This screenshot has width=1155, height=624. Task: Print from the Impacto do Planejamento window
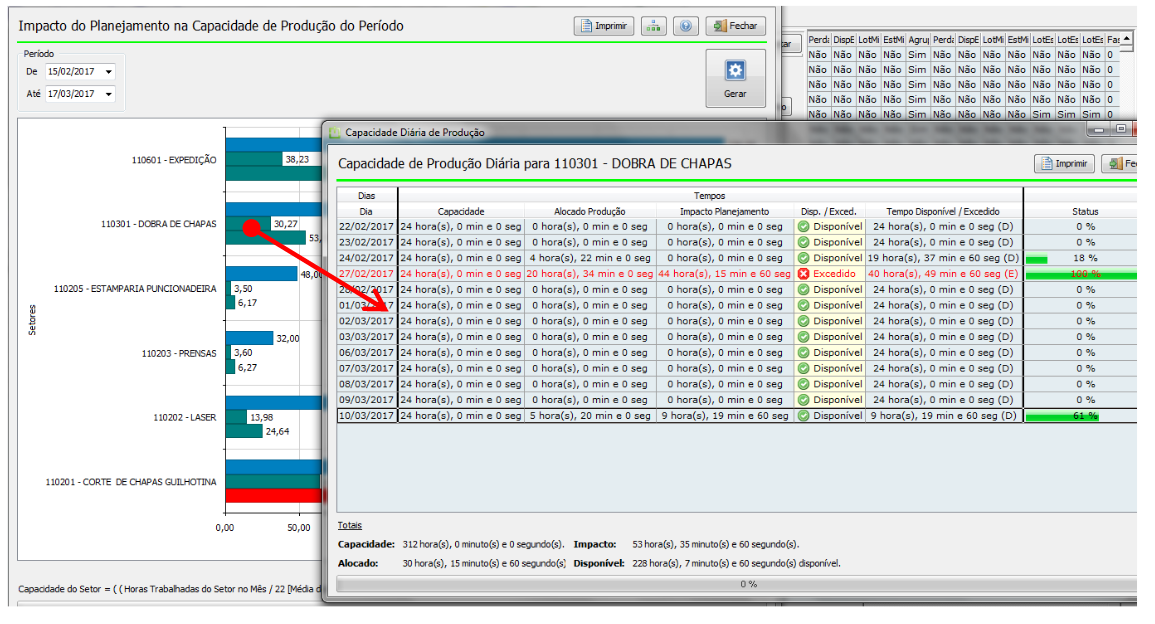coord(604,26)
